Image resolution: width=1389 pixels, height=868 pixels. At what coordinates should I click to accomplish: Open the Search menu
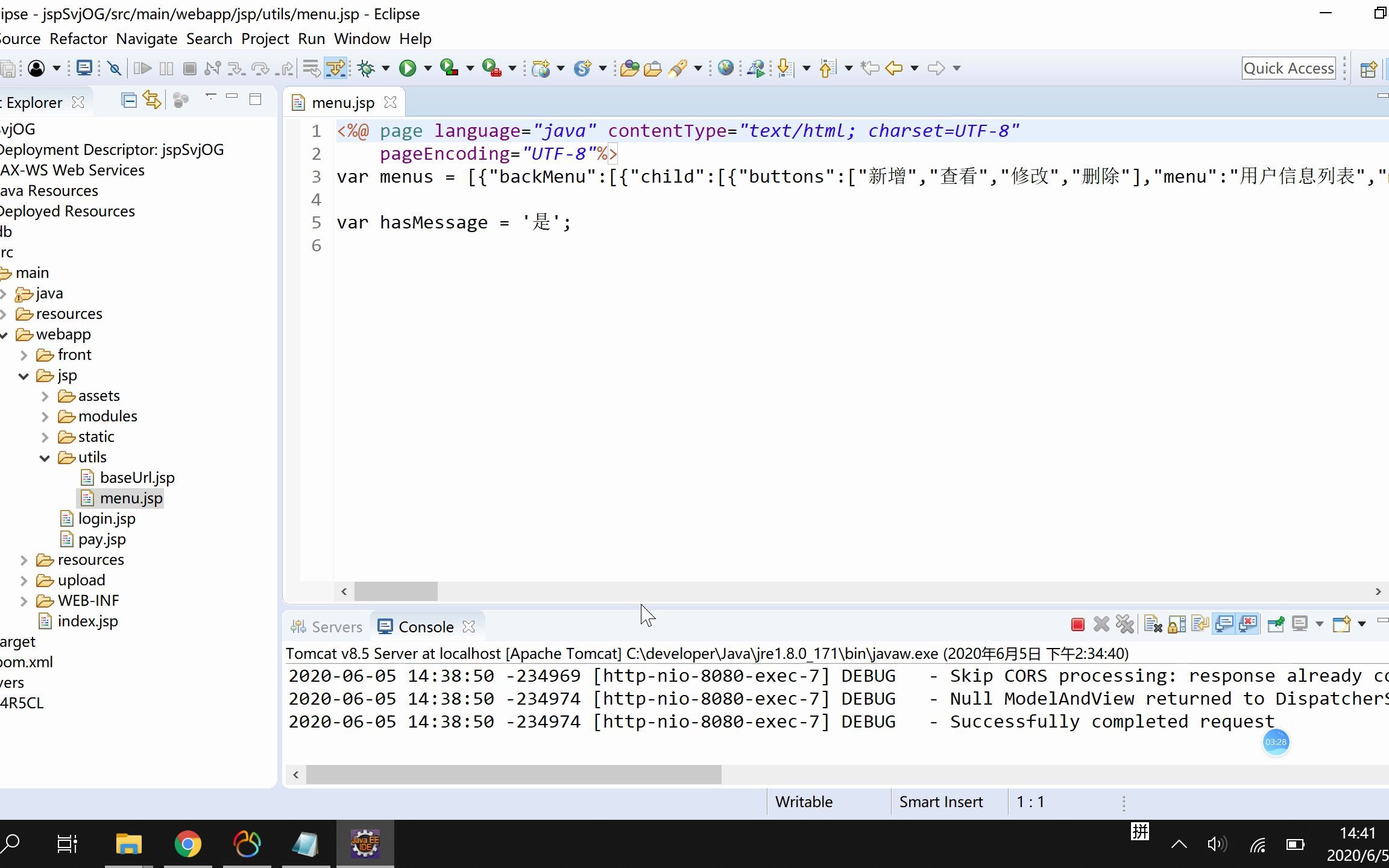pos(209,38)
